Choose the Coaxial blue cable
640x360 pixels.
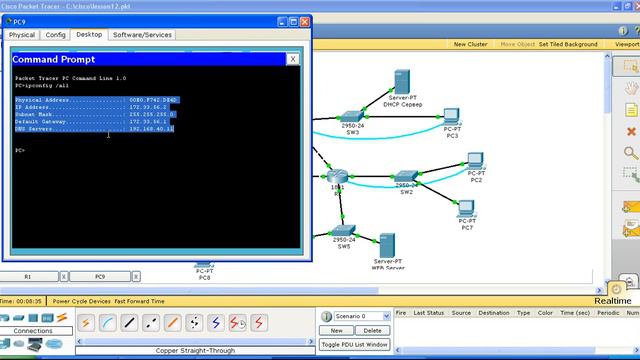(x=216, y=323)
